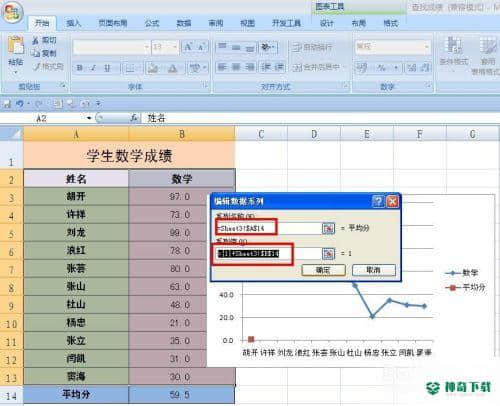Switch to the 公式 ribbon tab
The height and width of the screenshot is (406, 500).
point(152,23)
